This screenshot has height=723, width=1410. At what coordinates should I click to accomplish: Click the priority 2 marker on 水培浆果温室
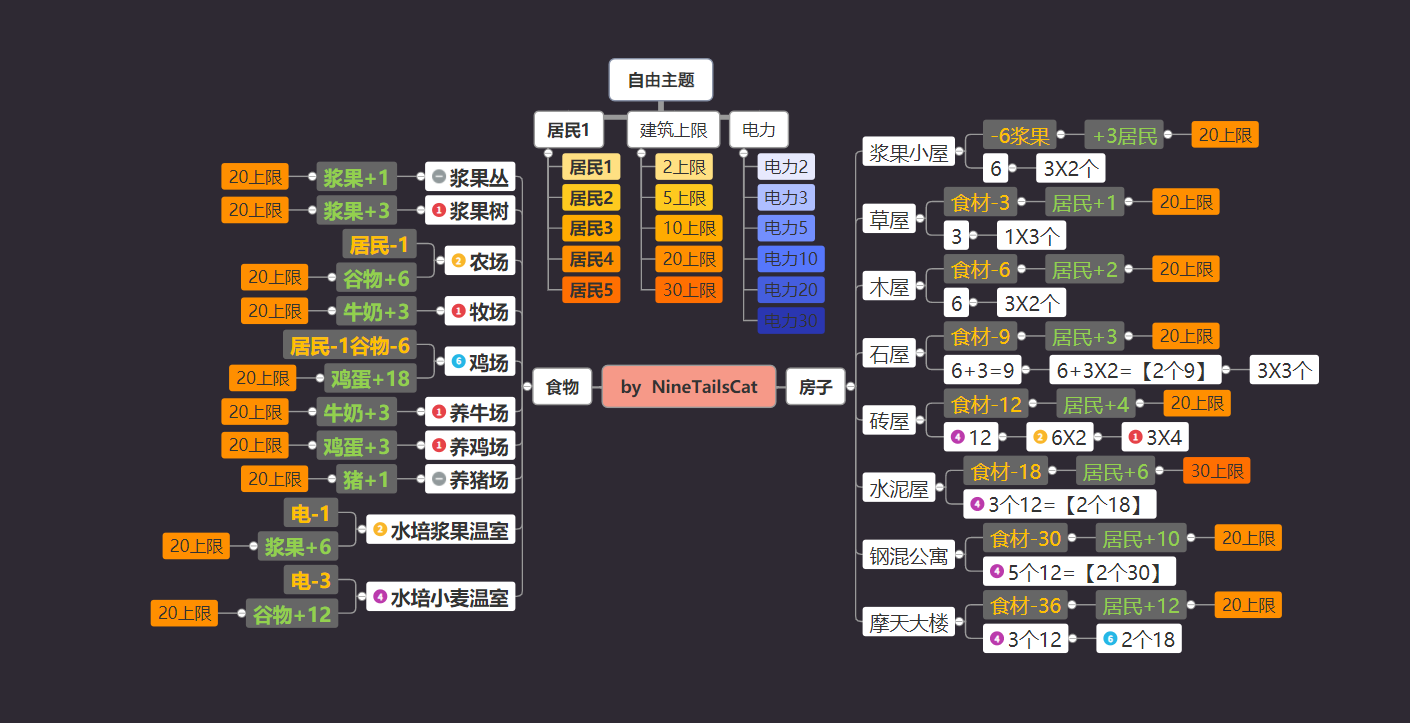pyautogui.click(x=380, y=529)
